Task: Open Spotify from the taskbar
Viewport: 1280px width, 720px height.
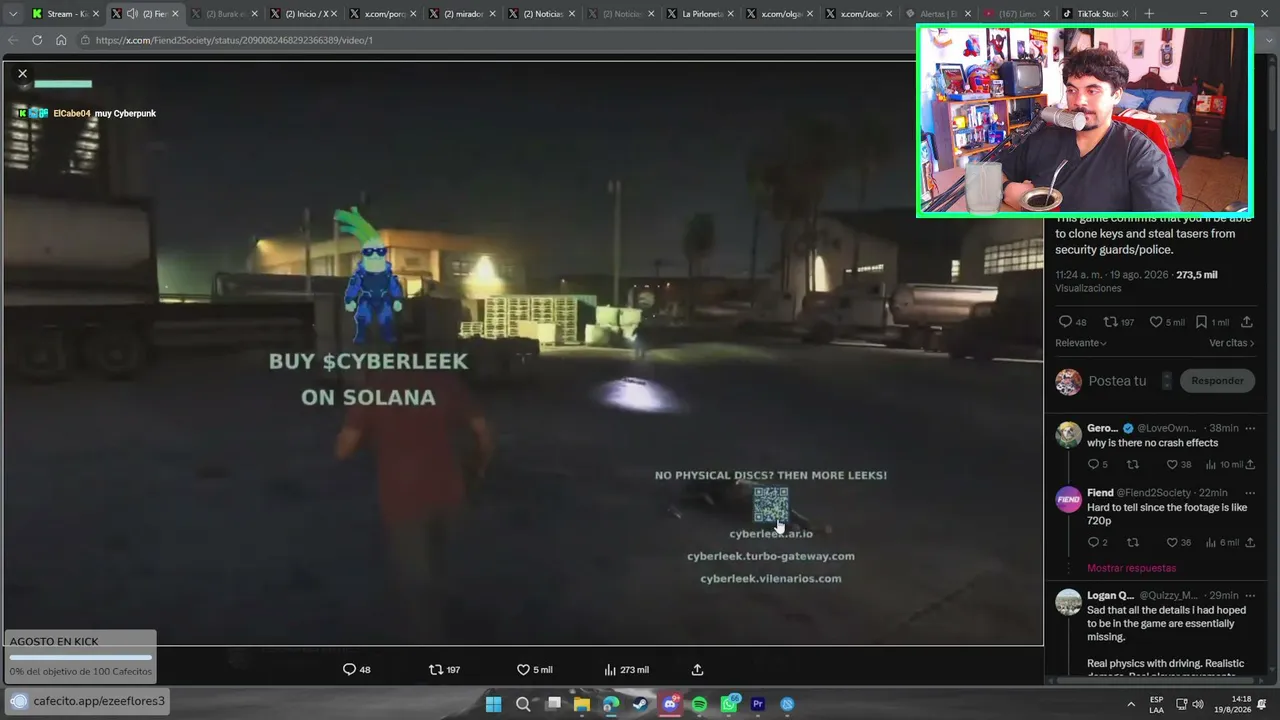Action: [x=699, y=704]
